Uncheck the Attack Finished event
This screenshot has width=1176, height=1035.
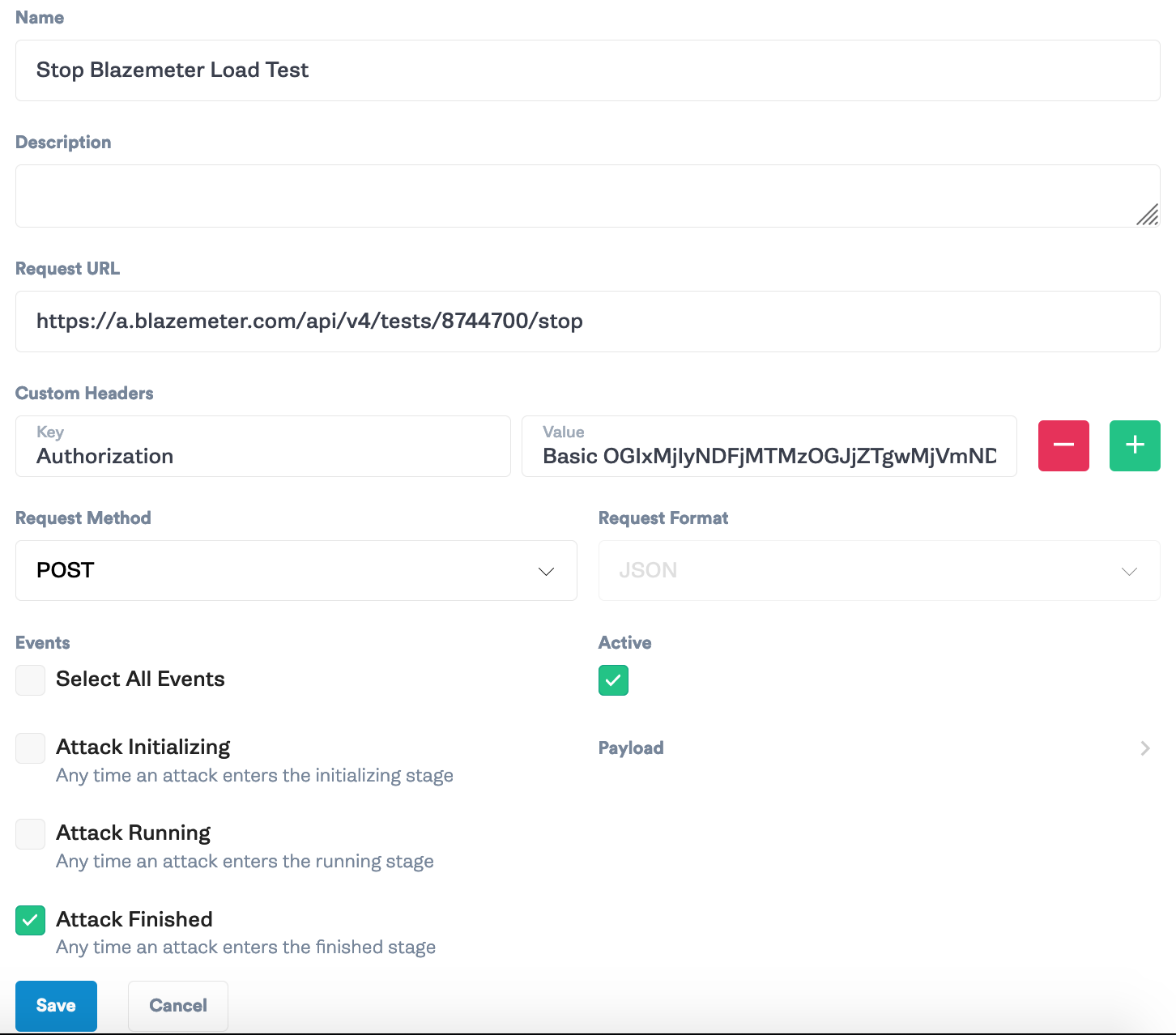coord(30,921)
